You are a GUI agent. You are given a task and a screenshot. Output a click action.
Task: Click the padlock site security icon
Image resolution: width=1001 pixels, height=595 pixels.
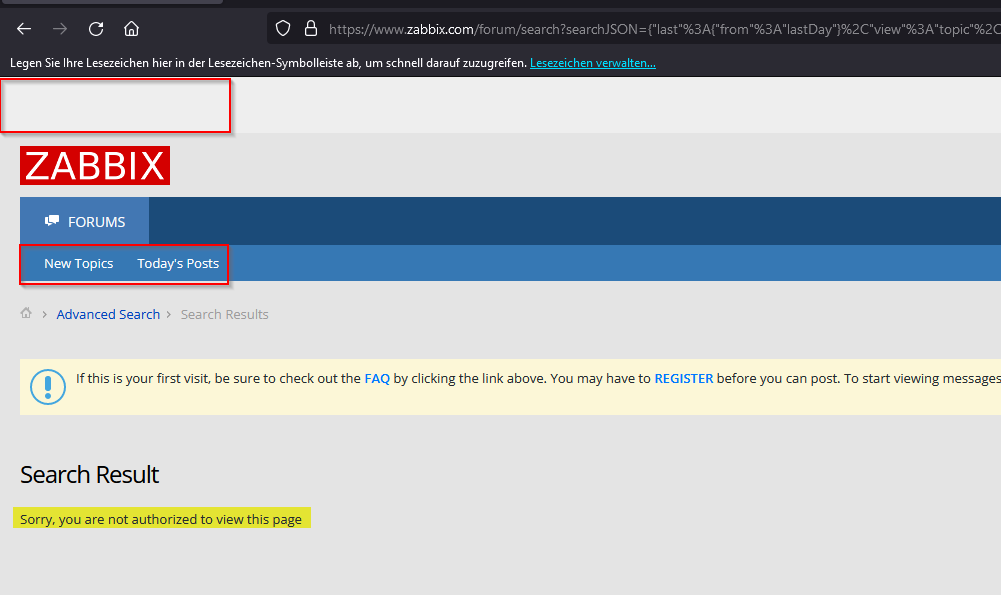point(313,28)
